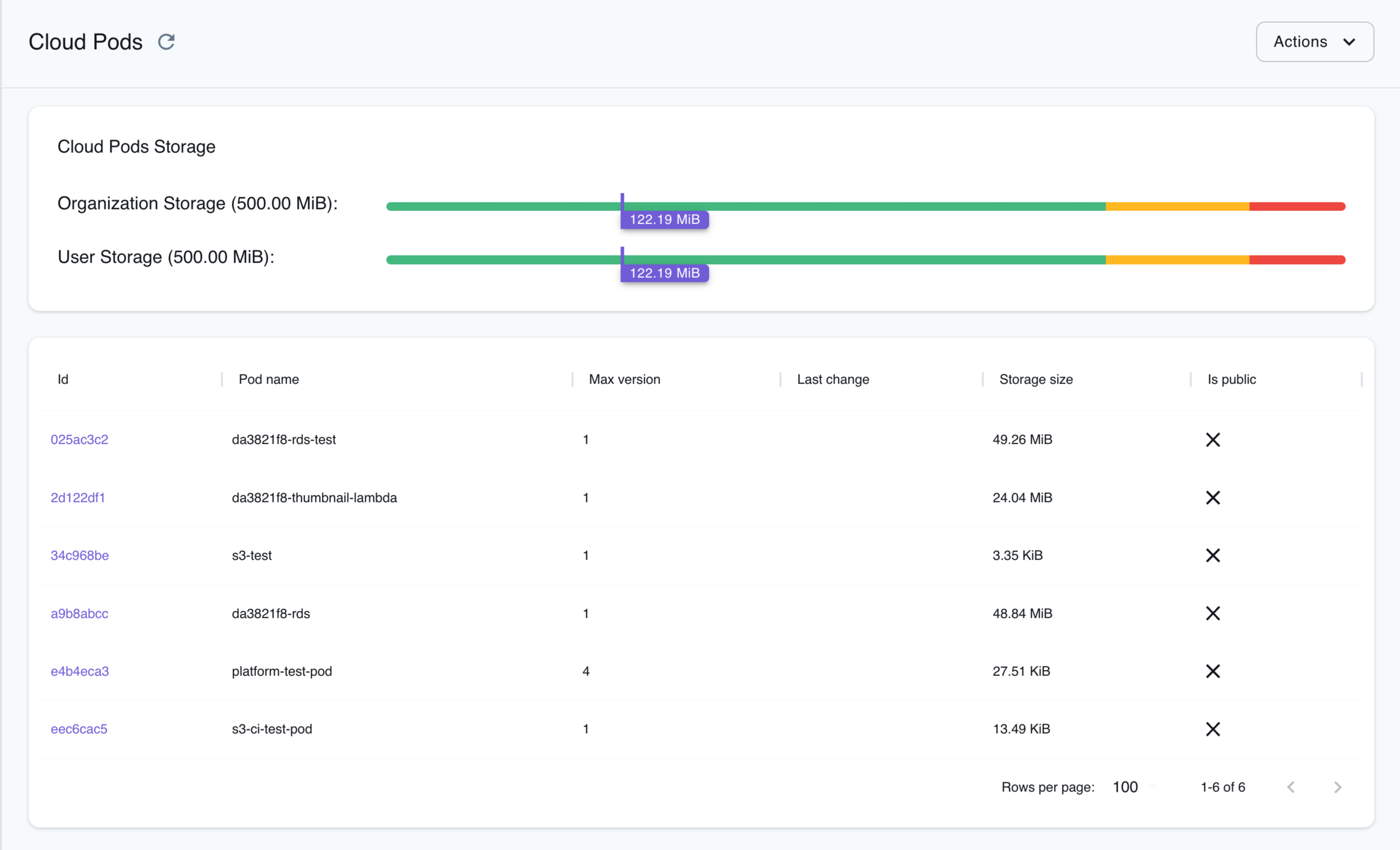
Task: Refresh the Cloud Pods list
Action: point(165,41)
